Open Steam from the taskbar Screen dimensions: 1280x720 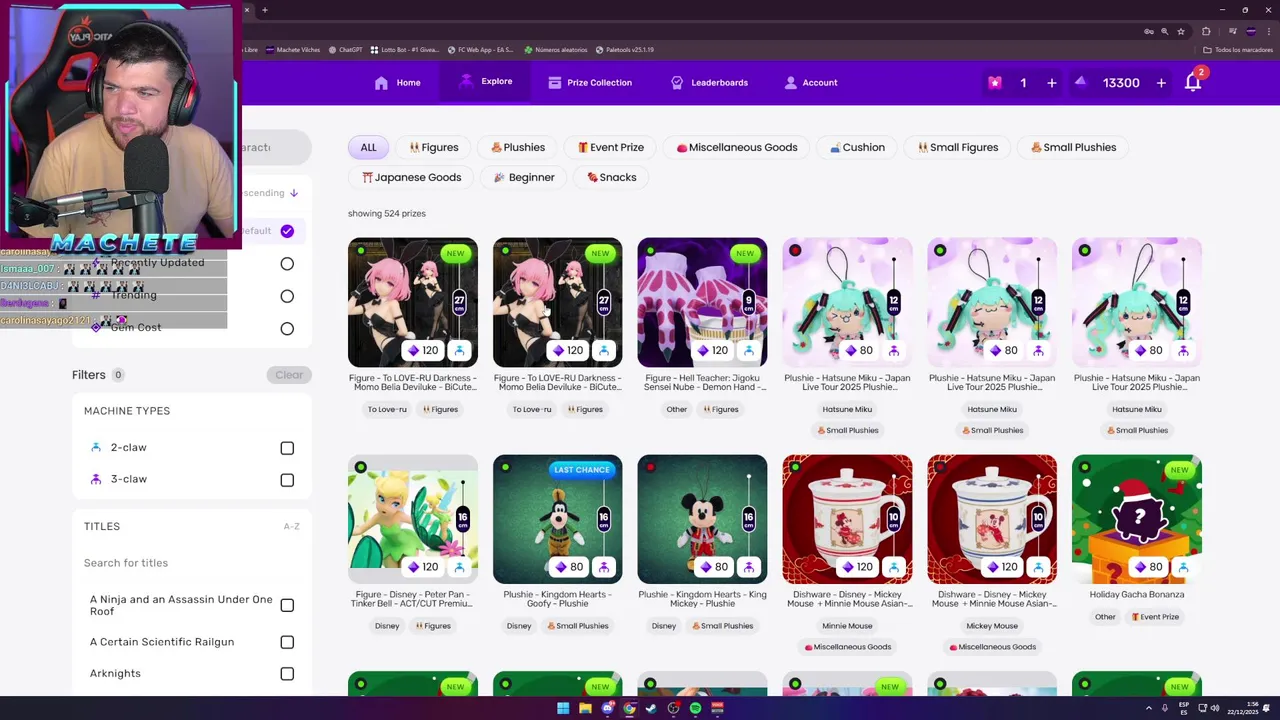pyautogui.click(x=651, y=708)
